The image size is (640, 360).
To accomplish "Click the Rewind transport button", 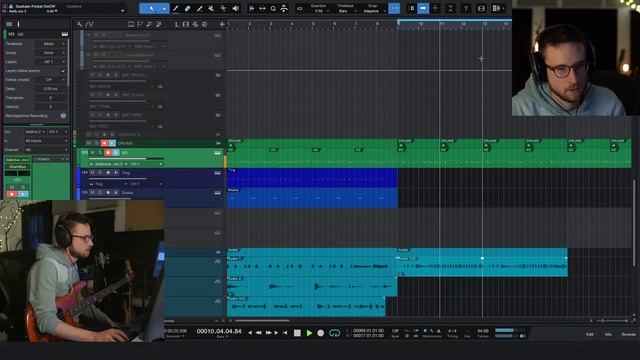I will 259,333.
